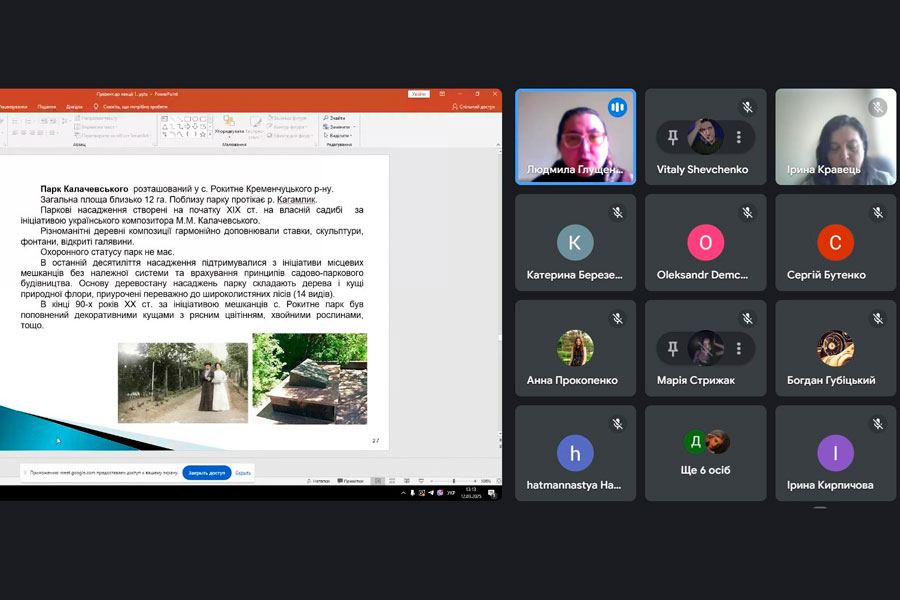Click audio indicator on Людмила Глущенко's tile
Image resolution: width=900 pixels, height=600 pixels.
pyautogui.click(x=617, y=107)
